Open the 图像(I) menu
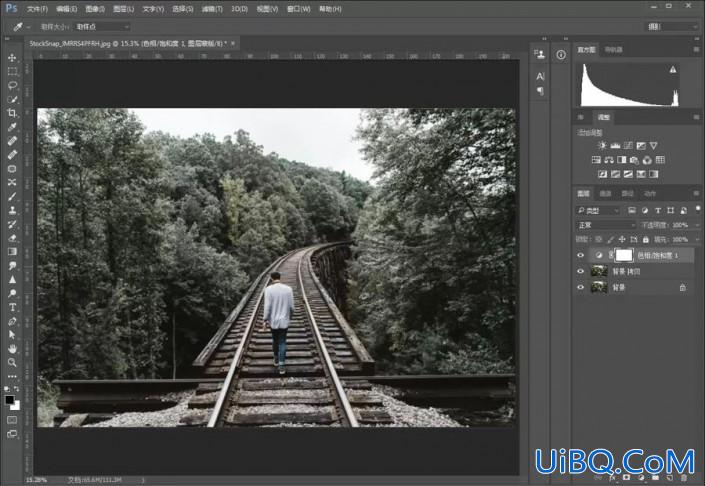Viewport: 705px width, 486px height. 95,9
